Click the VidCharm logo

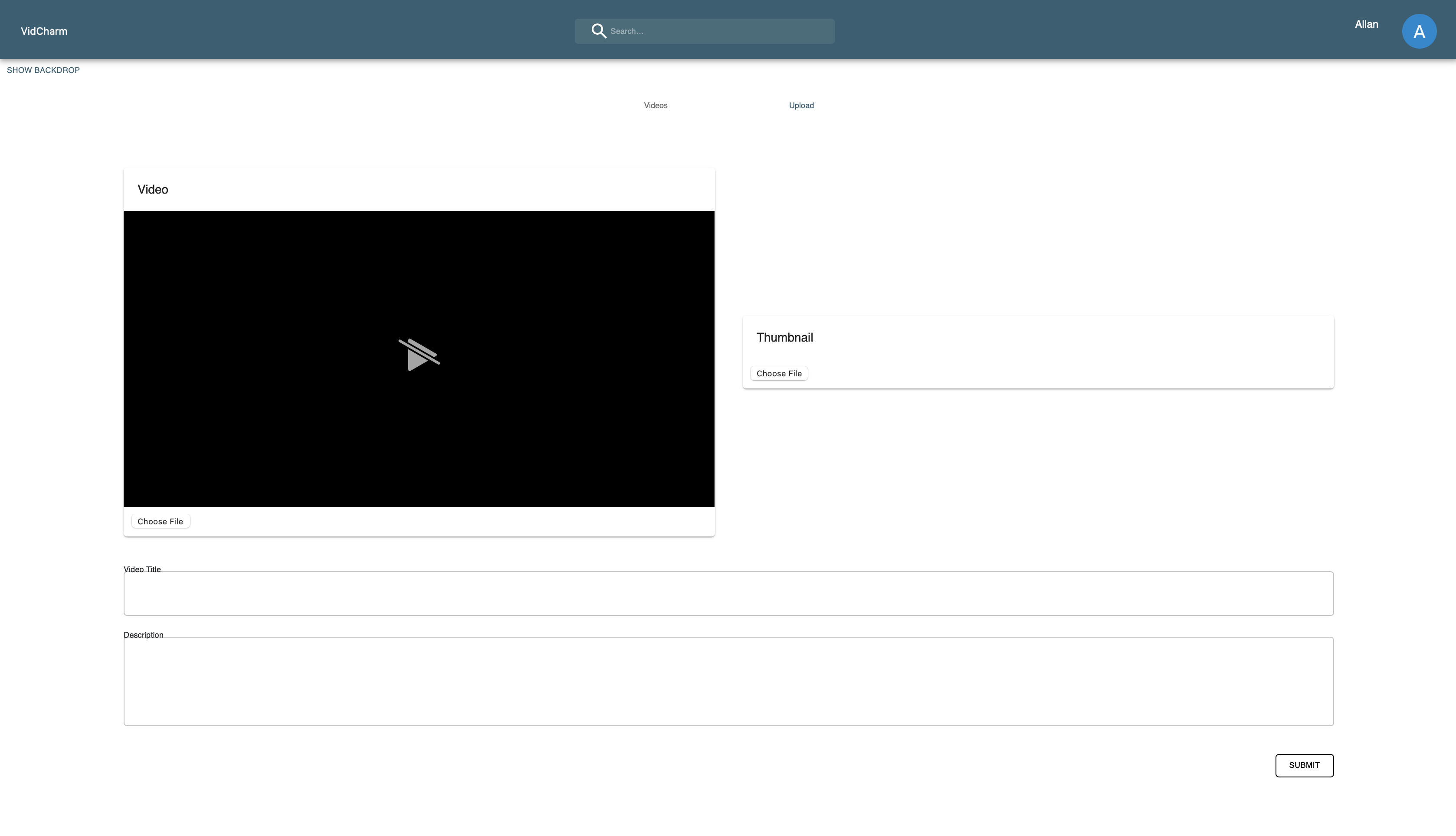click(x=44, y=30)
